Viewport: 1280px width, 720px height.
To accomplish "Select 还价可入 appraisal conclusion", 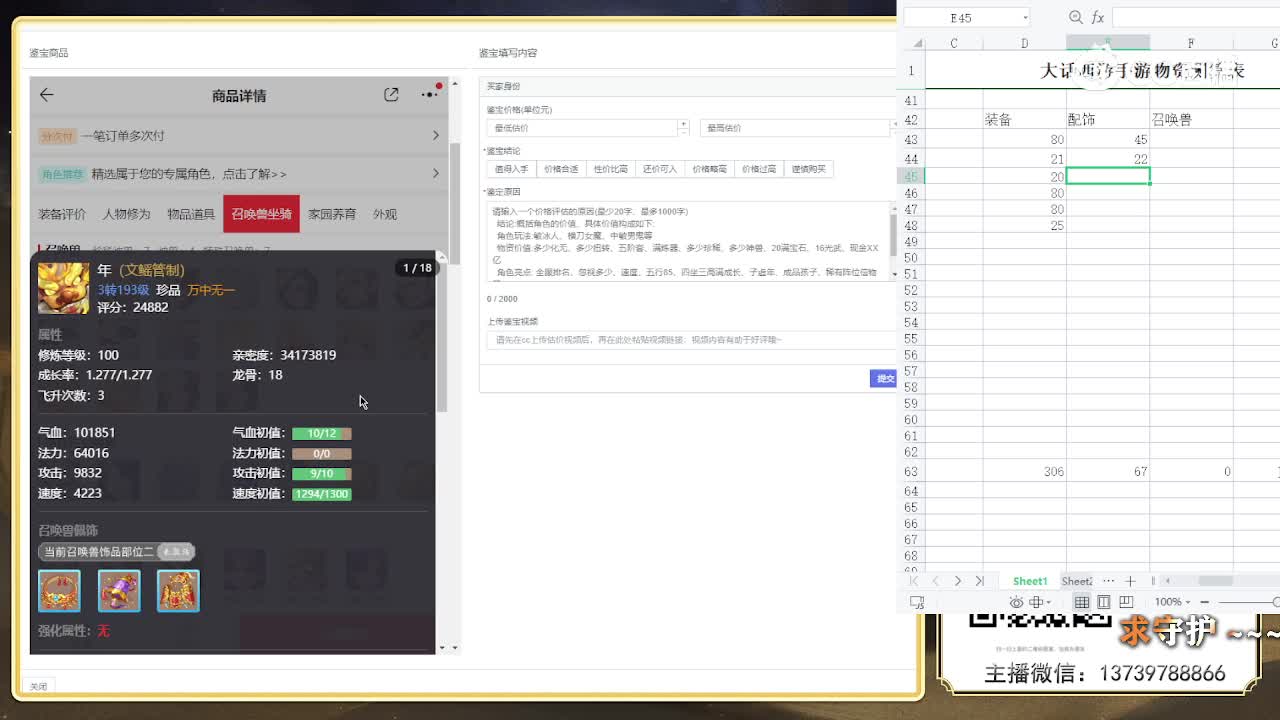I will pyautogui.click(x=659, y=169).
